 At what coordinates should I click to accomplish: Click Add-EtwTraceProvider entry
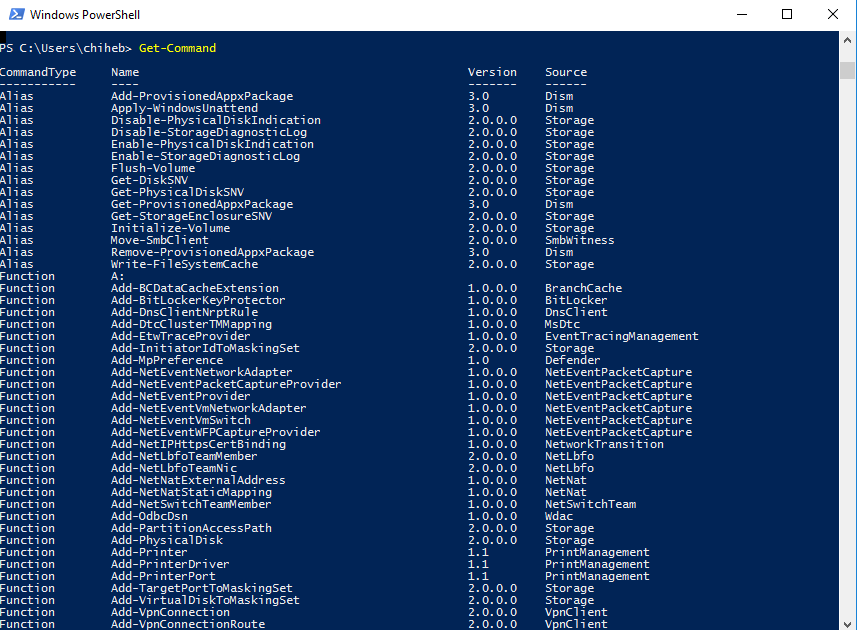tap(180, 337)
